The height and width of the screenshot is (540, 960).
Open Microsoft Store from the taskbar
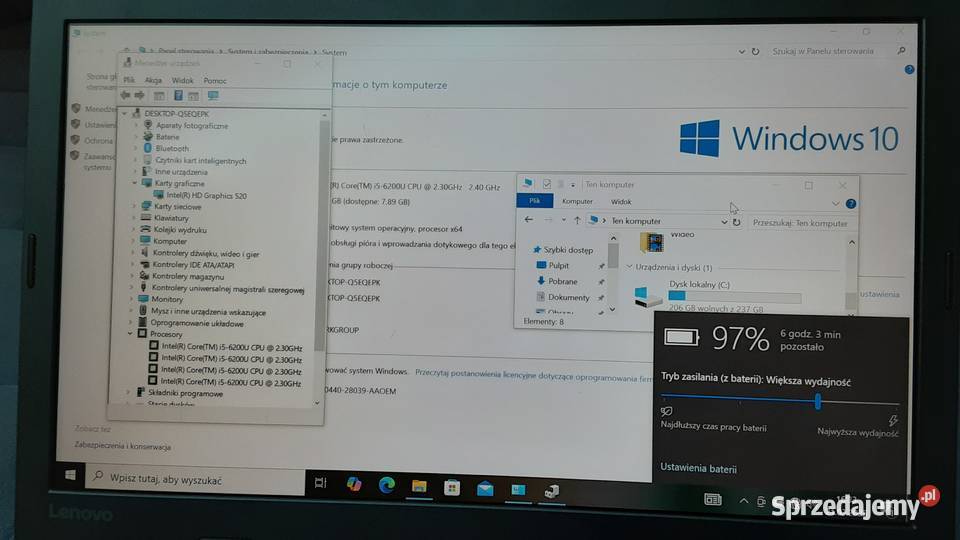coord(452,487)
